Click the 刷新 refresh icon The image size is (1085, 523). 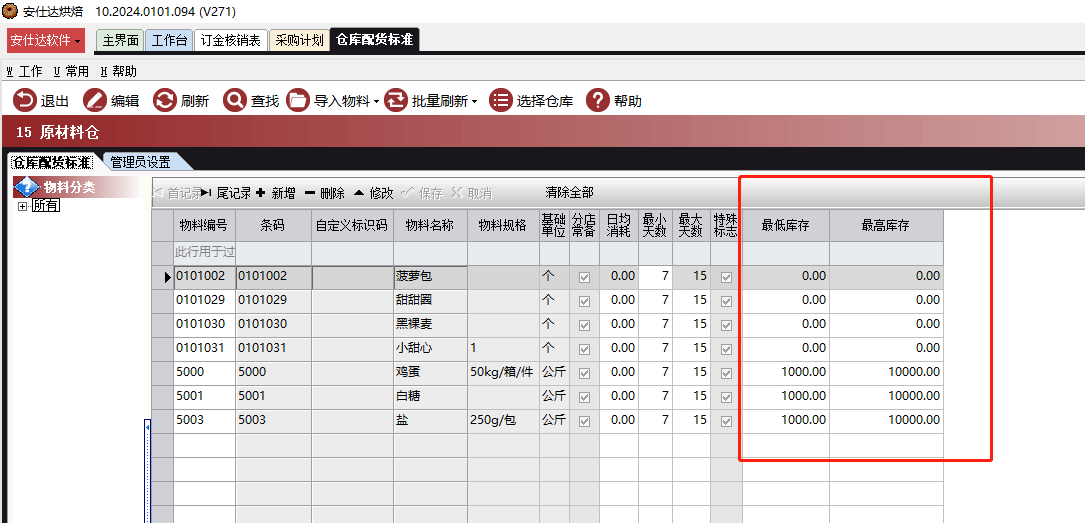(165, 101)
